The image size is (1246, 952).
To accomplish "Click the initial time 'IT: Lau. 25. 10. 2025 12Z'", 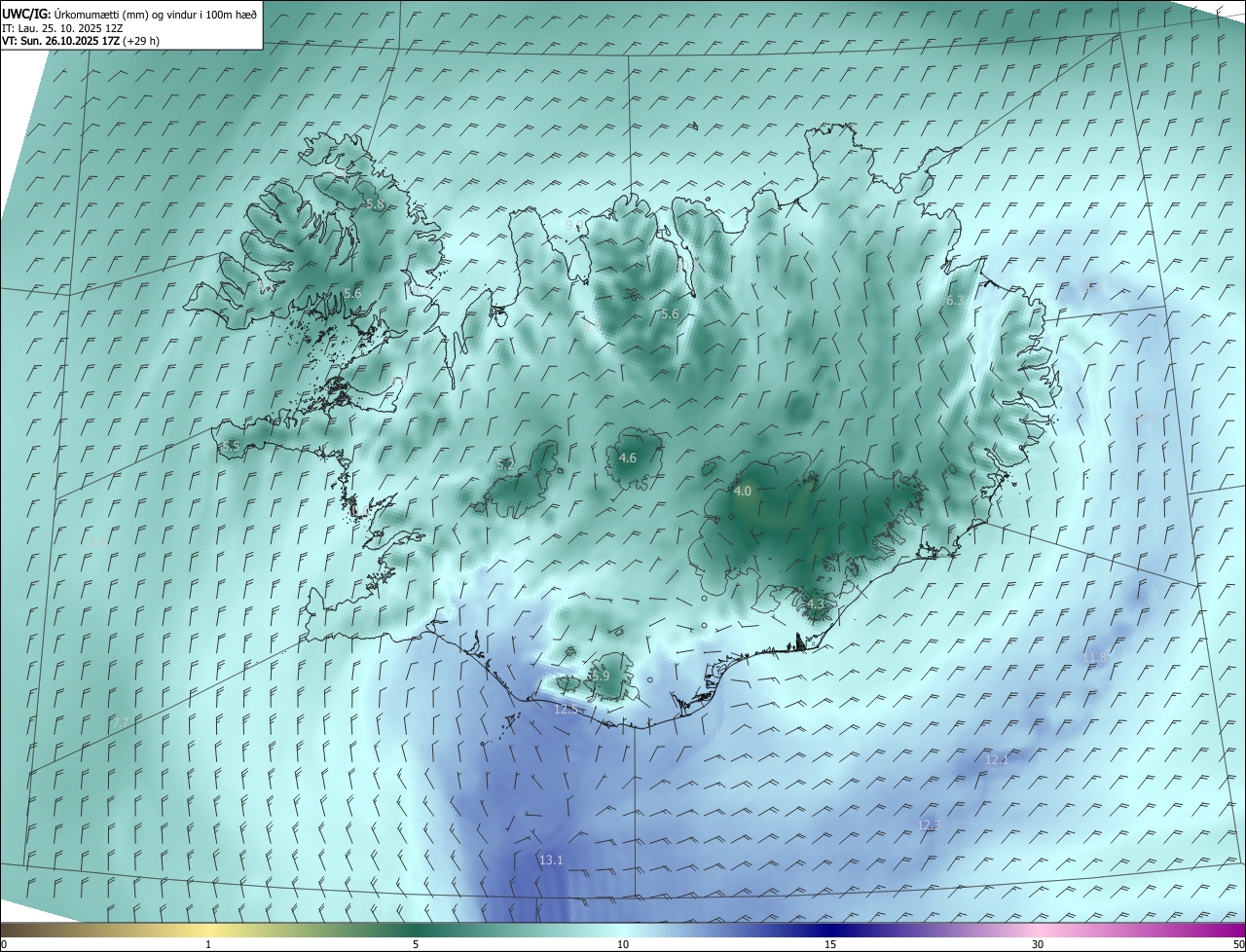I will coord(63,28).
